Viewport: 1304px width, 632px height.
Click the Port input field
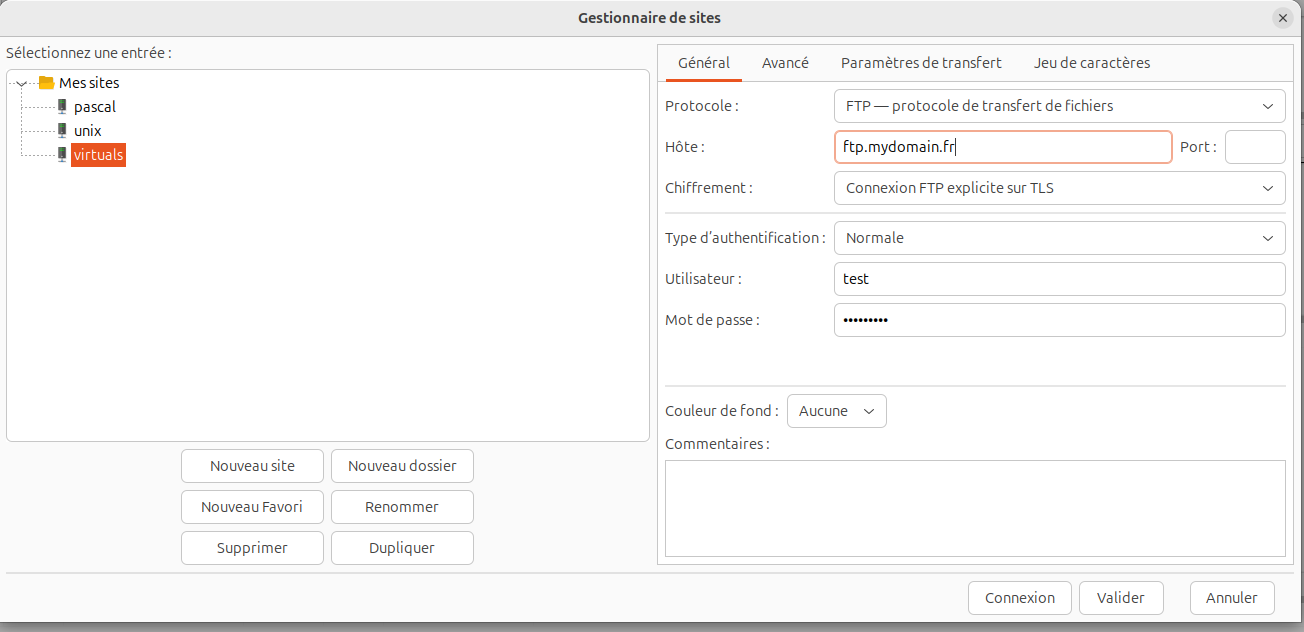coord(1254,146)
